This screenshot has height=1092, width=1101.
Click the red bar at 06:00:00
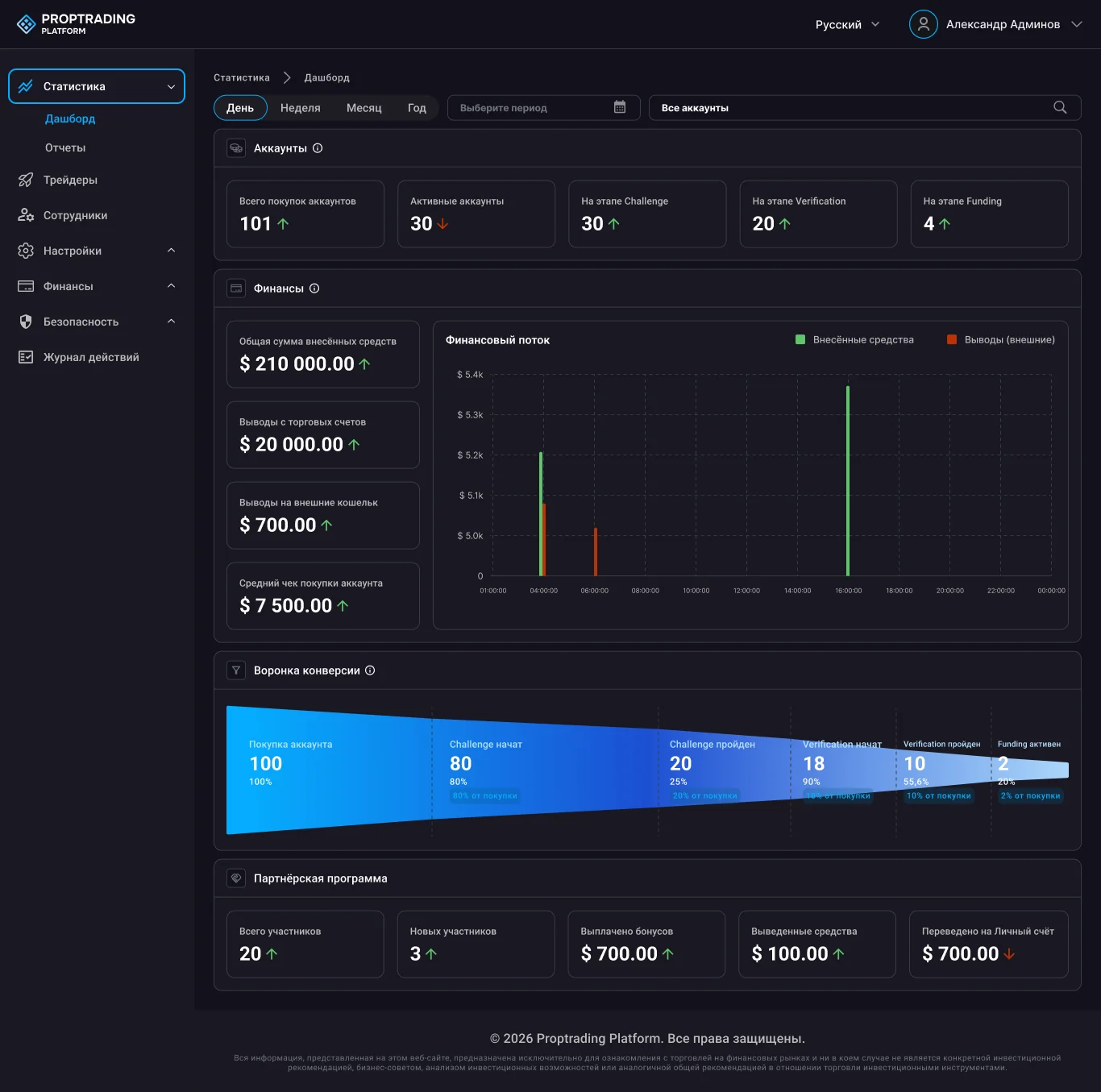pyautogui.click(x=596, y=551)
